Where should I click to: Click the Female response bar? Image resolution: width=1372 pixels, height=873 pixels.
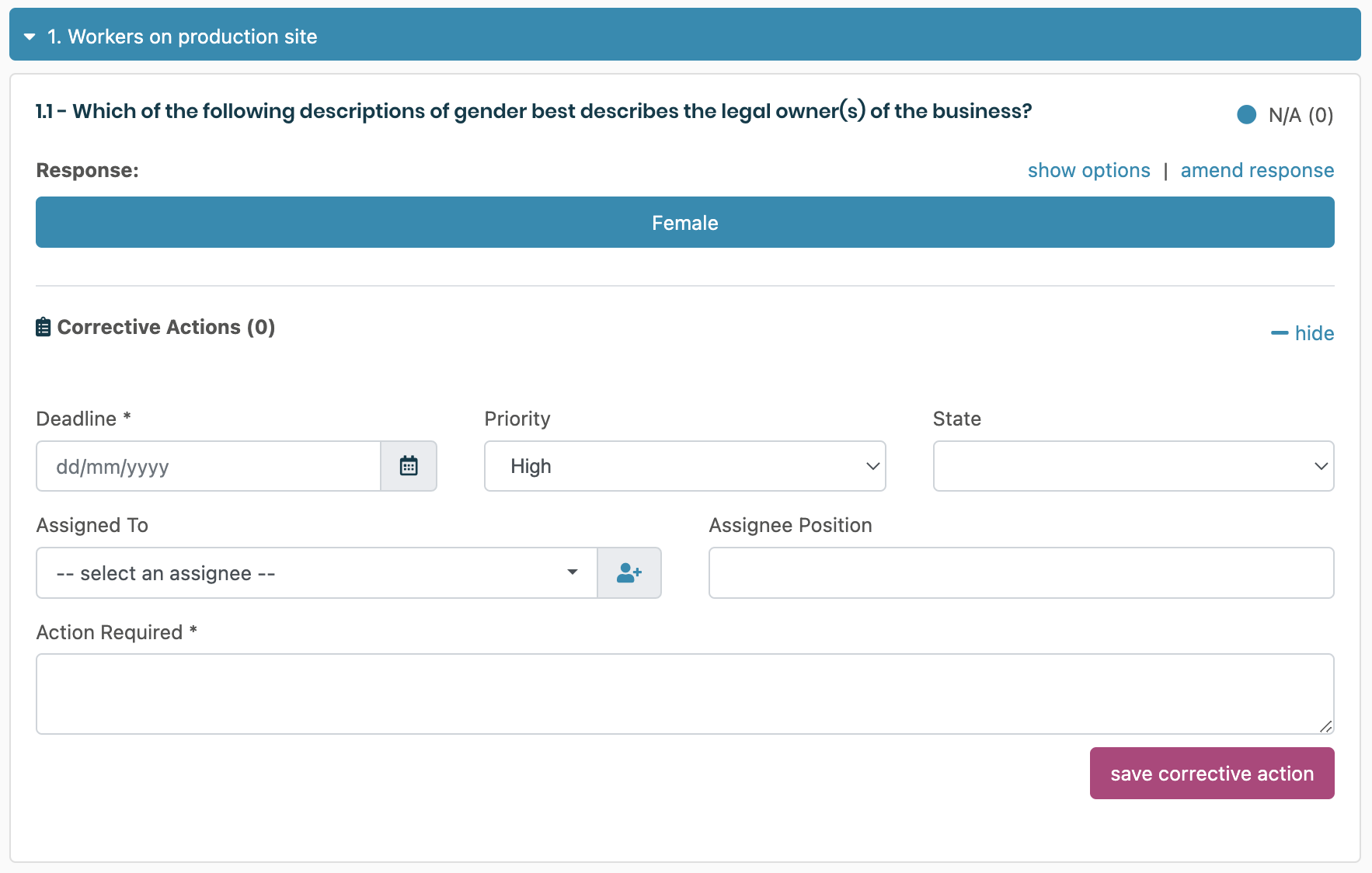[684, 223]
